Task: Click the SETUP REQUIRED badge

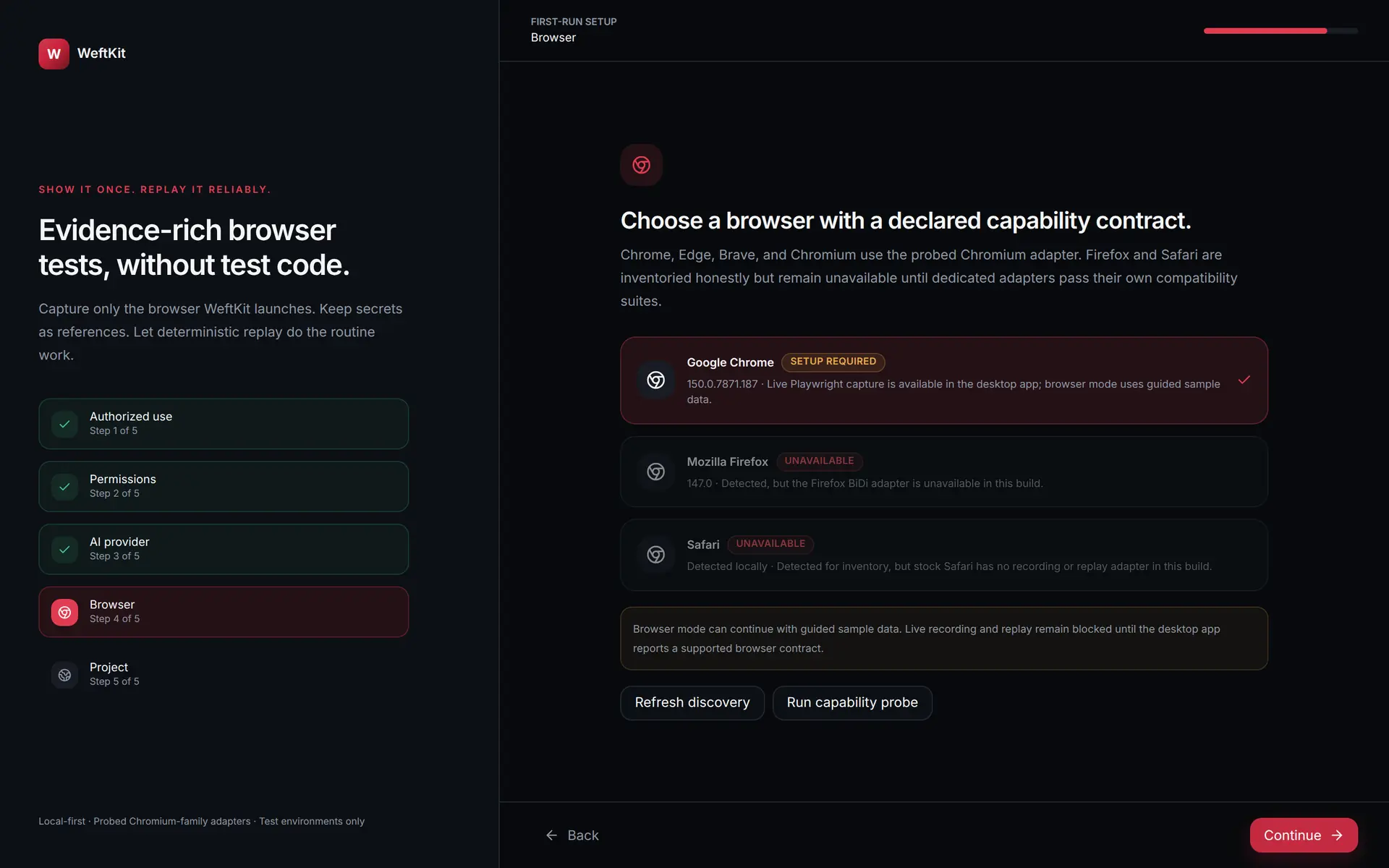Action: click(x=833, y=362)
